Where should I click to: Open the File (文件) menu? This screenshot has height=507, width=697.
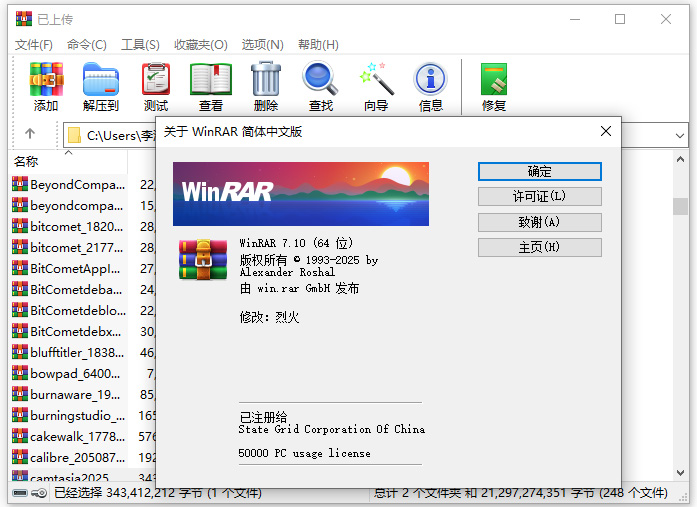(34, 45)
